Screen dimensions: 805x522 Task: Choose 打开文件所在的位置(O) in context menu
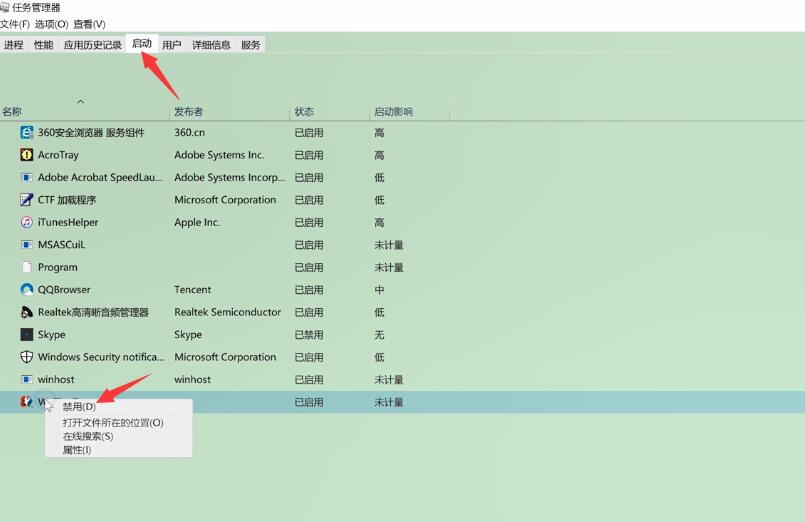click(x=113, y=422)
